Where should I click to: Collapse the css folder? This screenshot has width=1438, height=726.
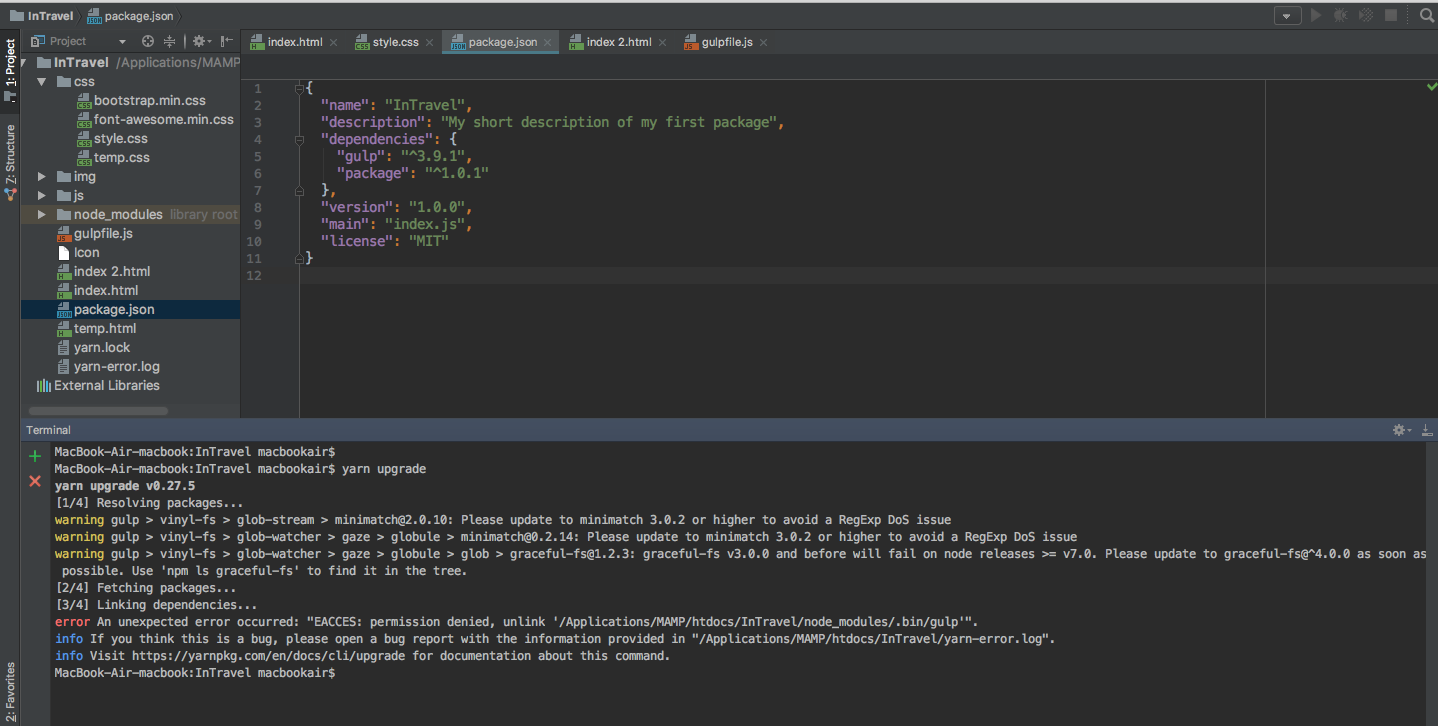42,81
